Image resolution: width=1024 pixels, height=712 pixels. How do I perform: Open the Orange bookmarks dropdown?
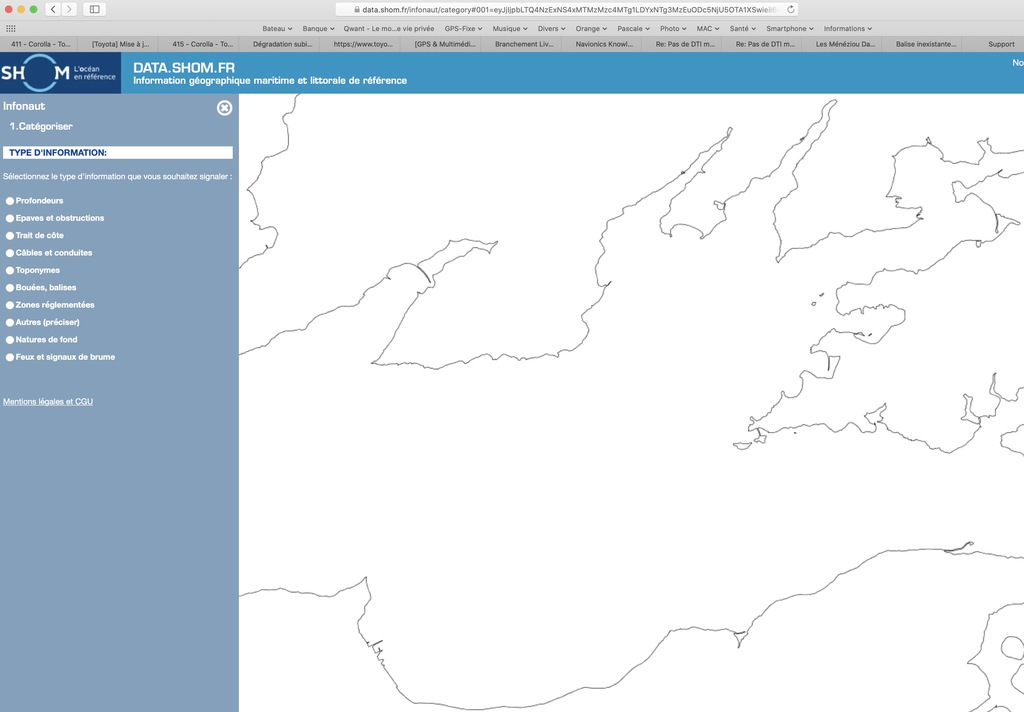[591, 29]
